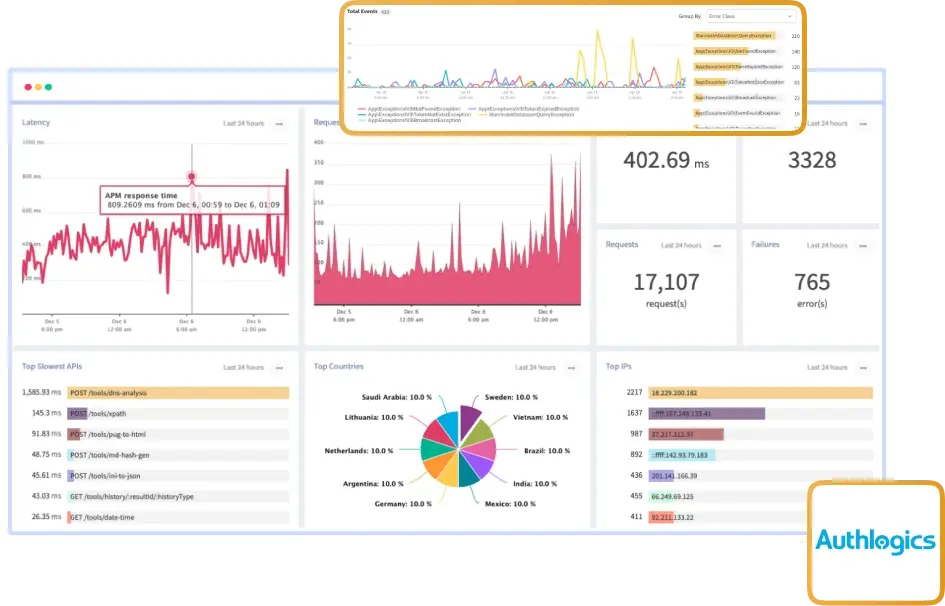Click the Authlogics logo
This screenshot has height=606, width=945.
tap(875, 538)
